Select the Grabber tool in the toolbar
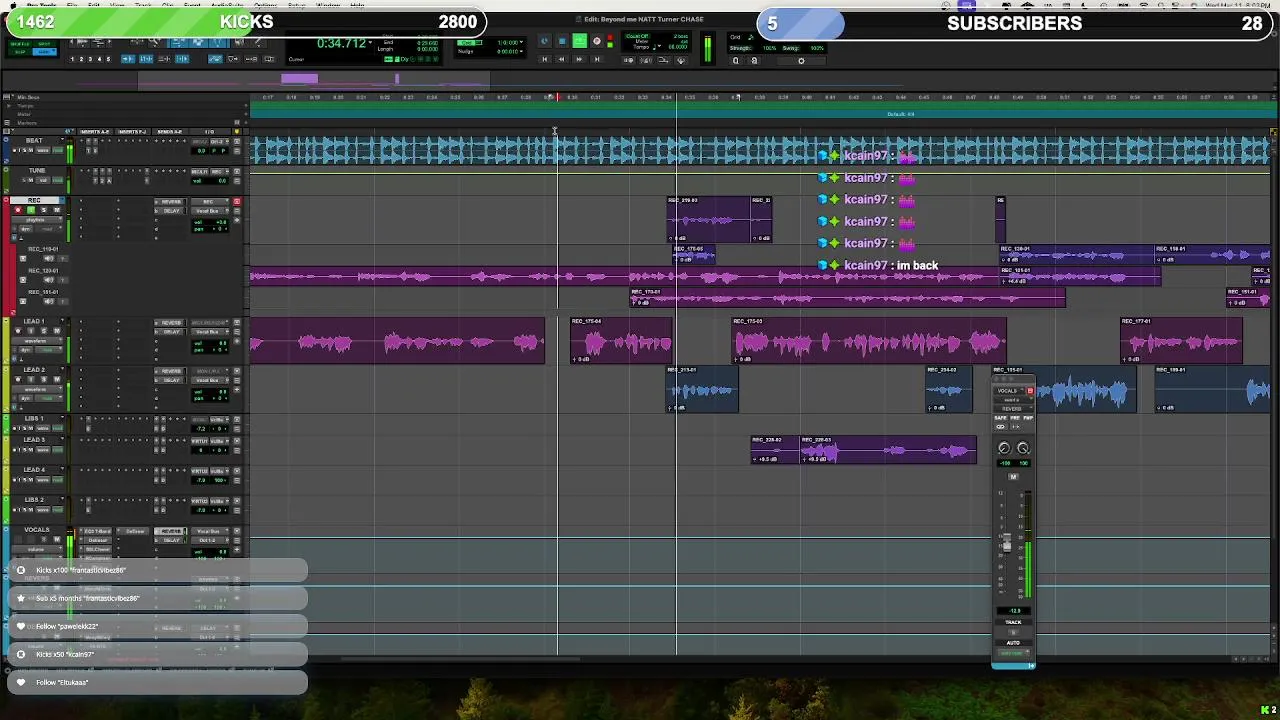 (x=217, y=42)
